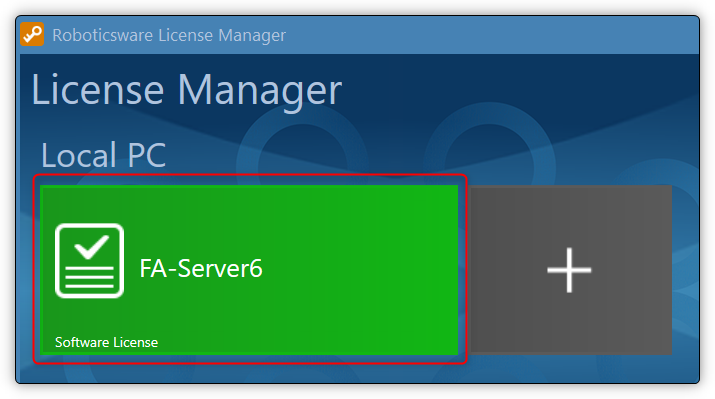Select the green FA-Server6 license tile

click(x=249, y=269)
